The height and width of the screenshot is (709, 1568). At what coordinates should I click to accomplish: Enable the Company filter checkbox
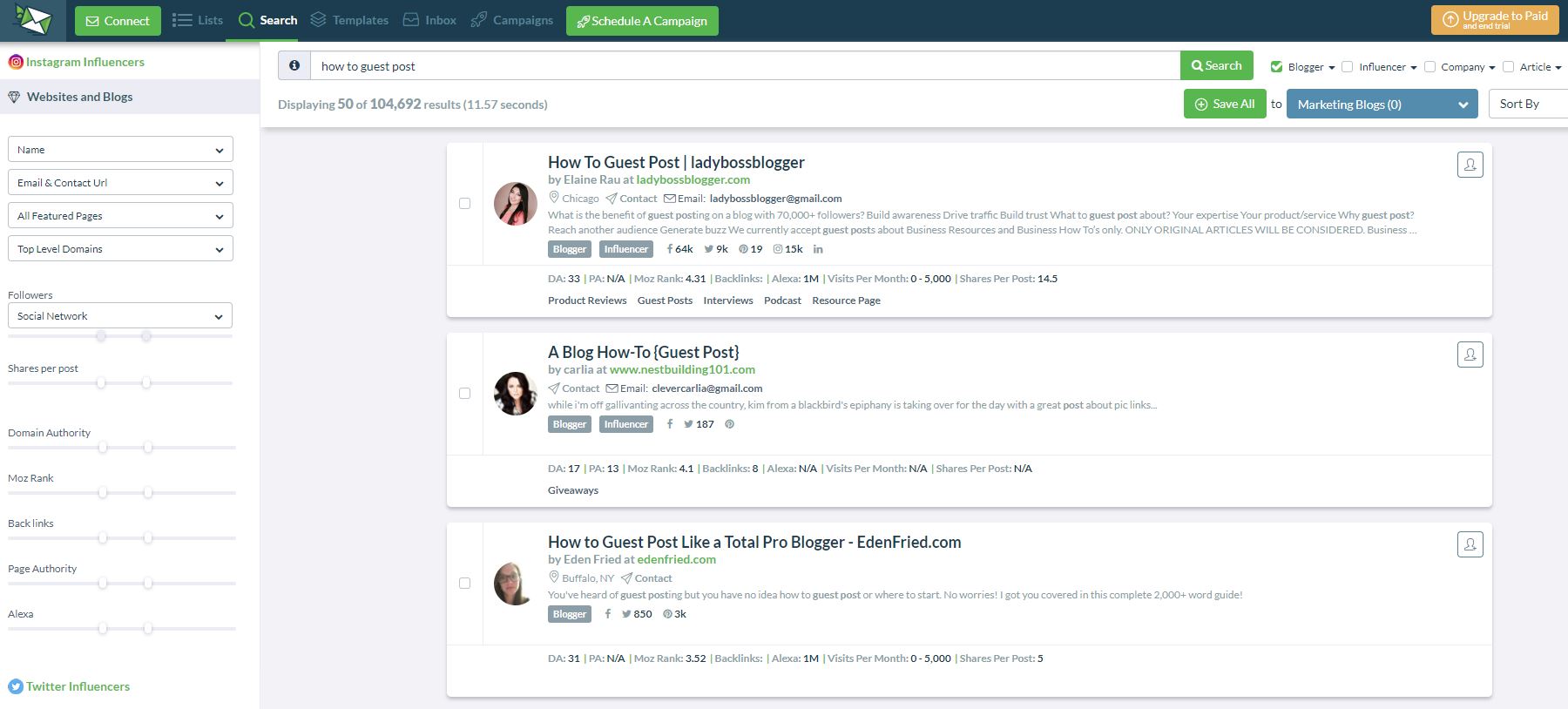pyautogui.click(x=1429, y=67)
